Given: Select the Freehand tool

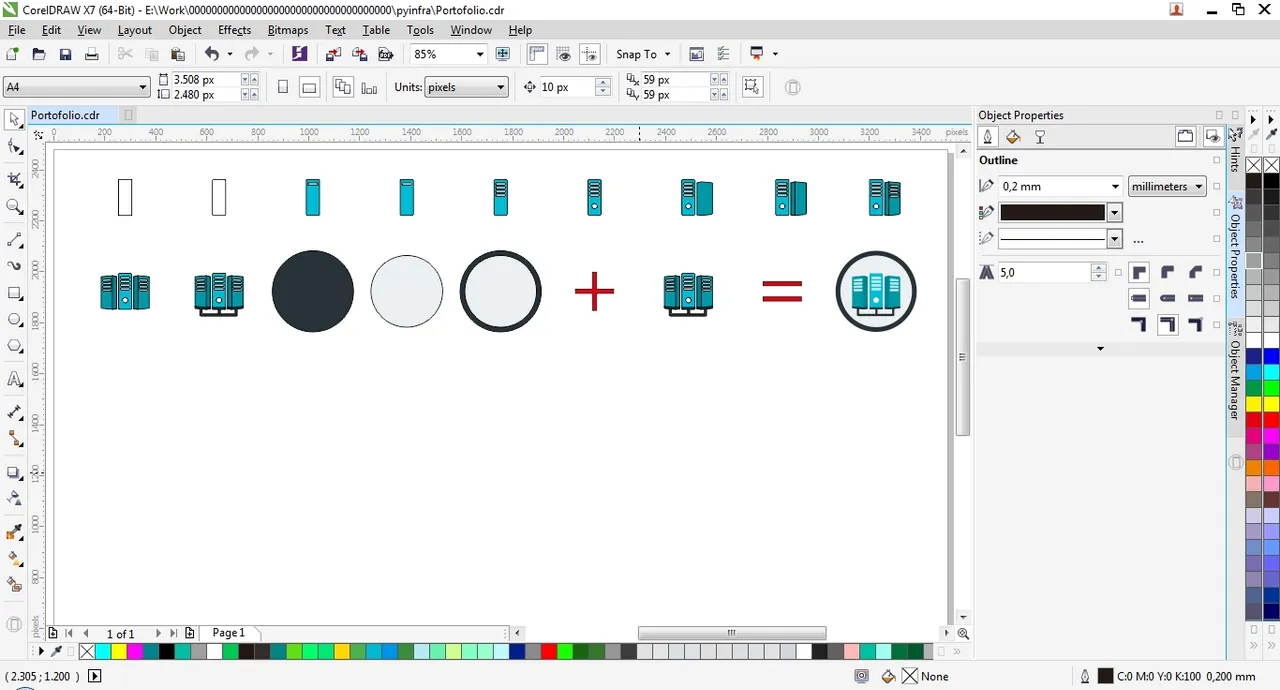Looking at the screenshot, I should (x=15, y=240).
